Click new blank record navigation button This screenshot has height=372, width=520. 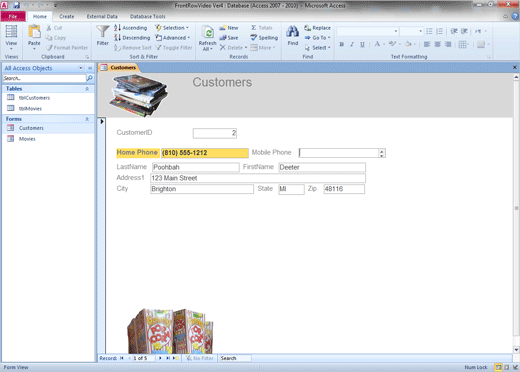click(x=175, y=358)
